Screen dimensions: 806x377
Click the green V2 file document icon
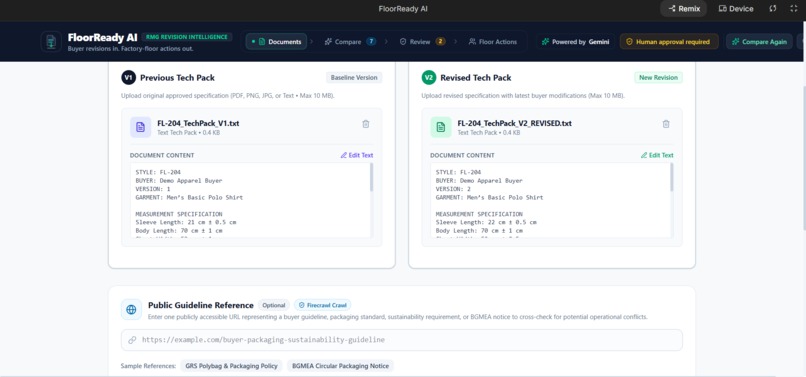[x=441, y=127]
